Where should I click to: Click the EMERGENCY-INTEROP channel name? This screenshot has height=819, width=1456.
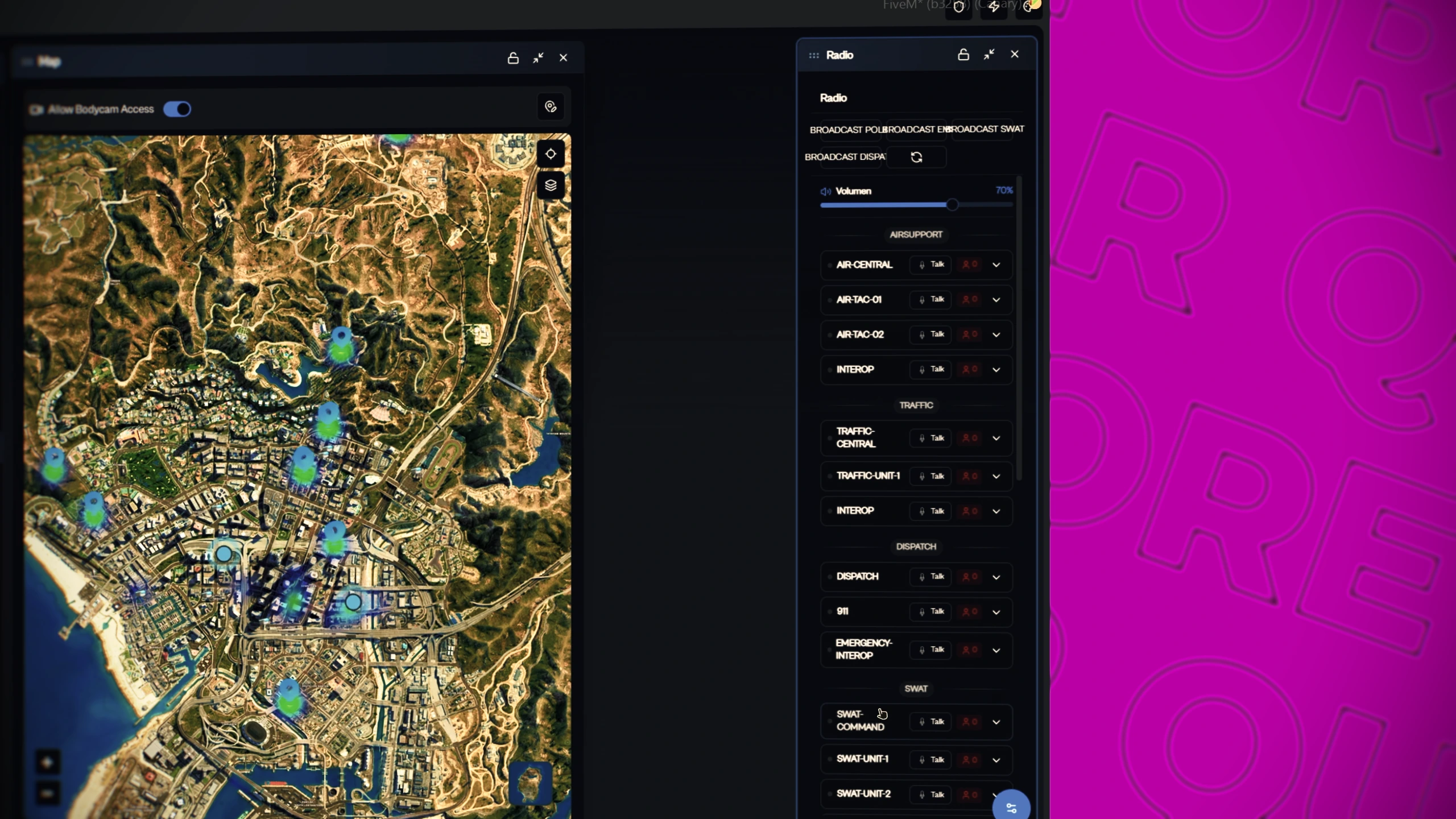864,650
